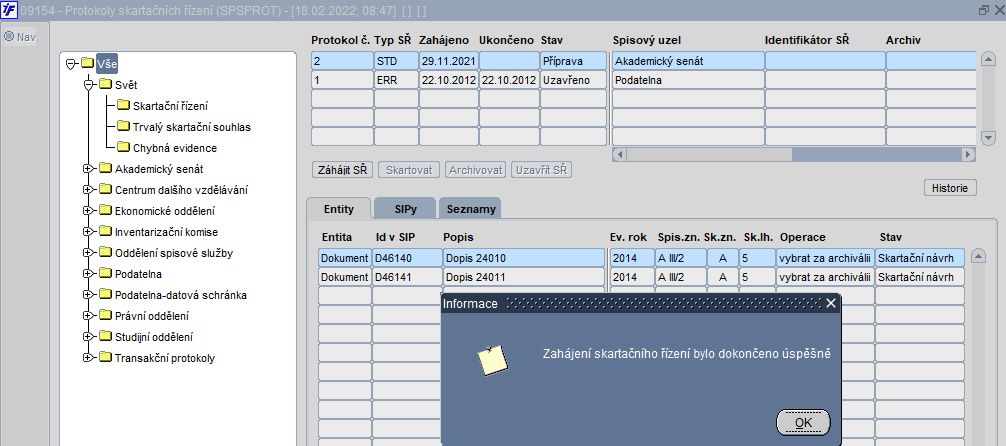Close the Informace dialog
This screenshot has height=446, width=1006.
(831, 304)
